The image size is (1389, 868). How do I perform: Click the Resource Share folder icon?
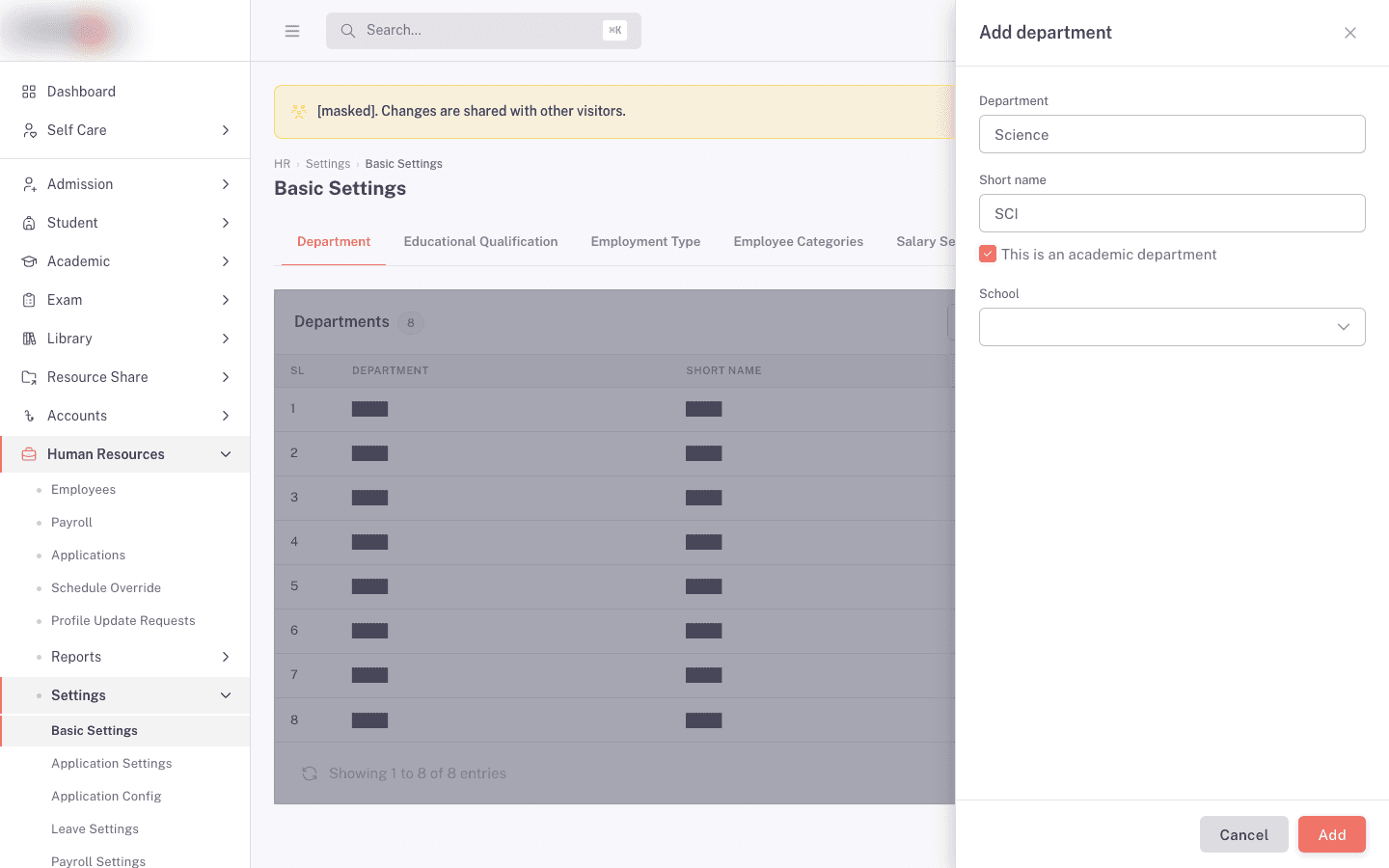(x=29, y=377)
